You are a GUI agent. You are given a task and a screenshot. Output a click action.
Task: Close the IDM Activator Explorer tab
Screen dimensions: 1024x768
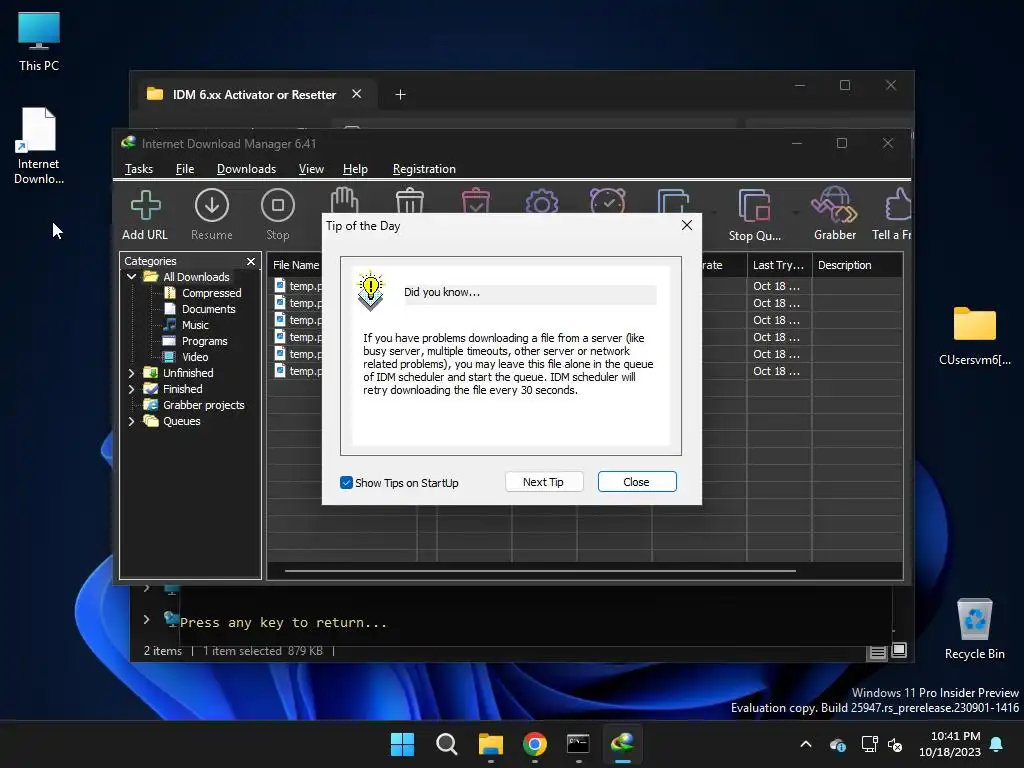tap(357, 94)
